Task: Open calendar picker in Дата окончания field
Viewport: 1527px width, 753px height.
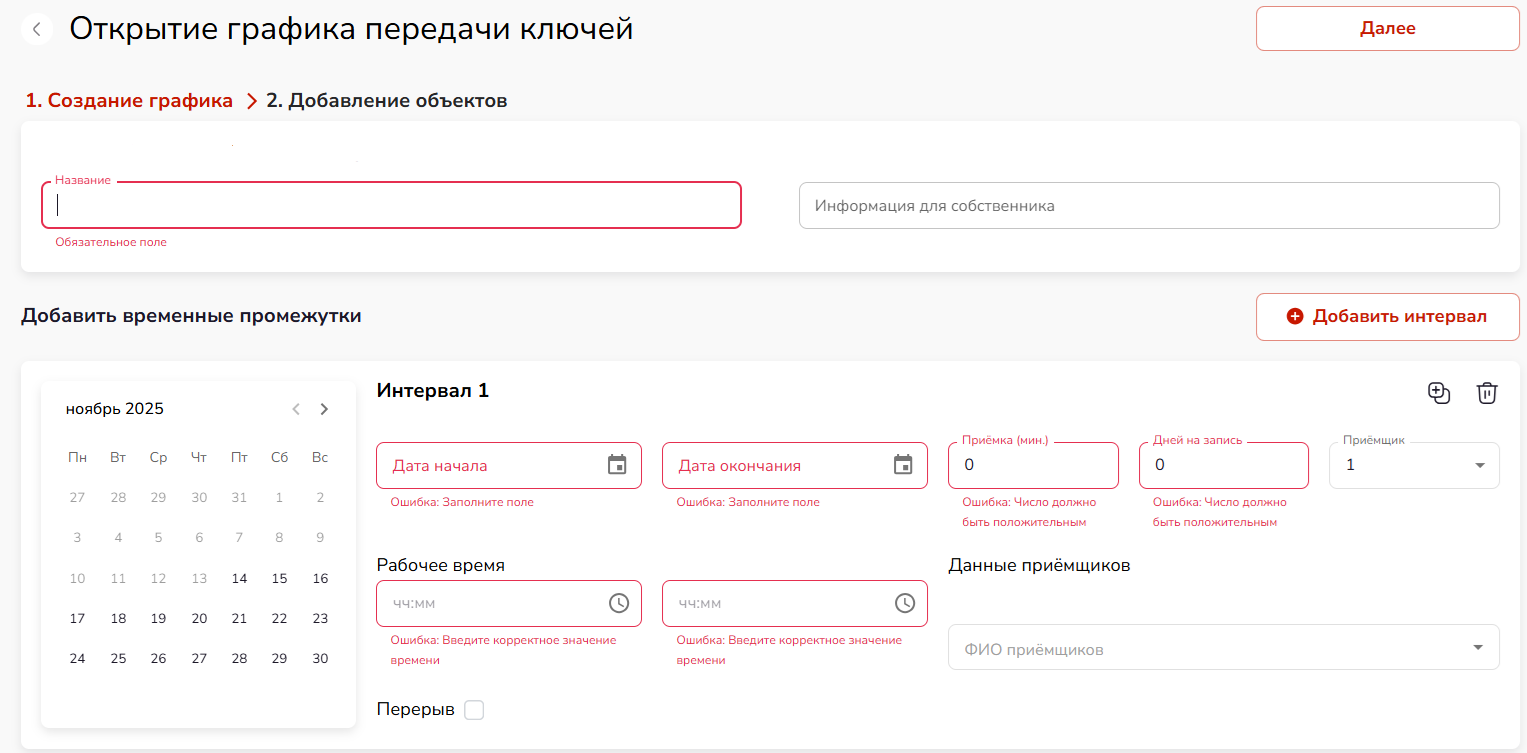Action: pyautogui.click(x=903, y=465)
